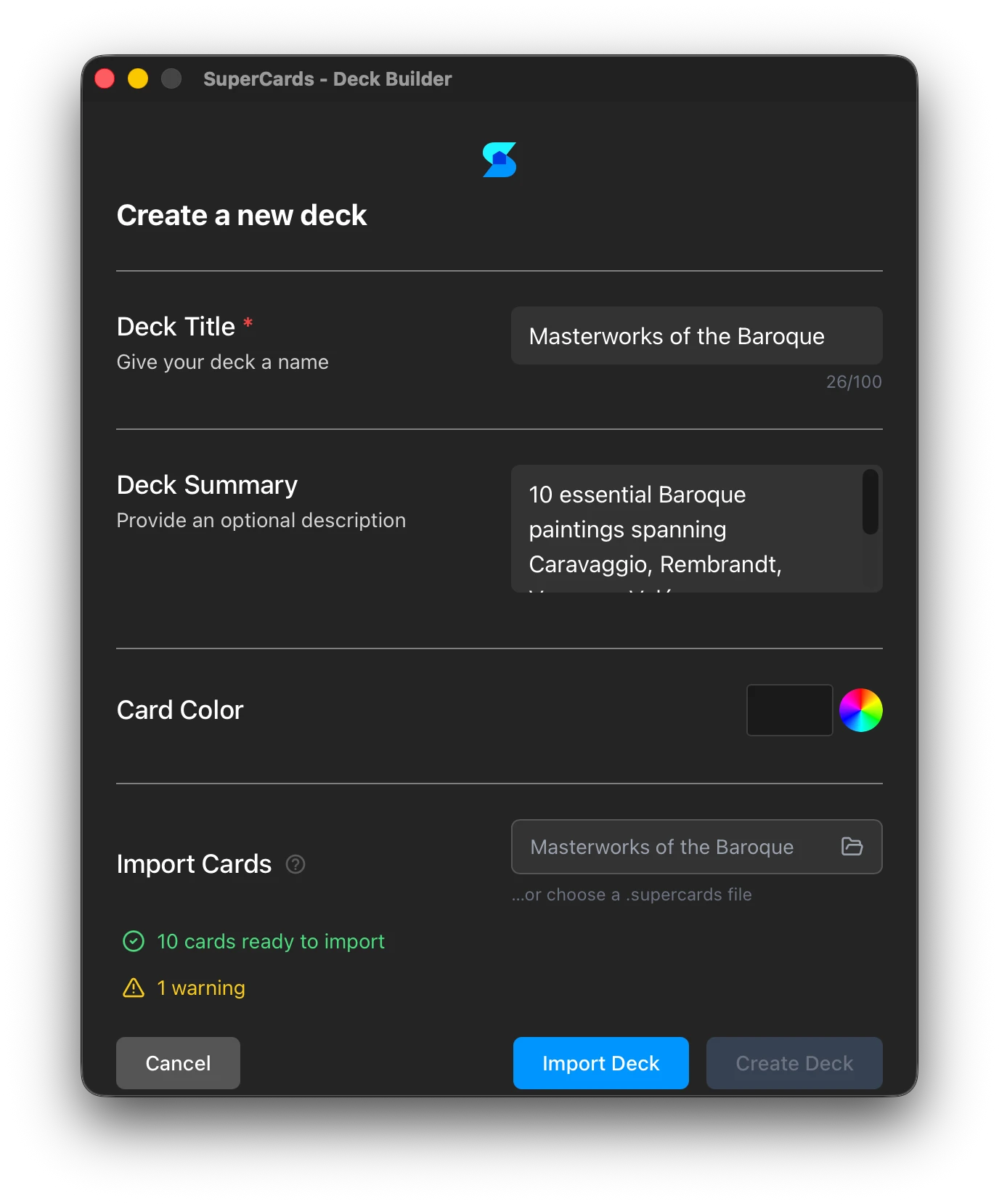999x1204 pixels.
Task: Click the Deck Summary scrollbar thumb
Action: point(870,502)
